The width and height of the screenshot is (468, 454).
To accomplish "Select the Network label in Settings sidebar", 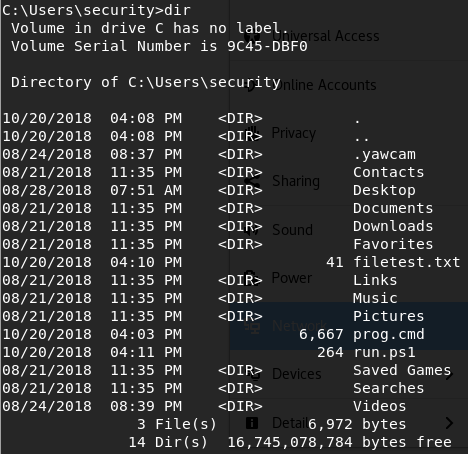I will (299, 326).
